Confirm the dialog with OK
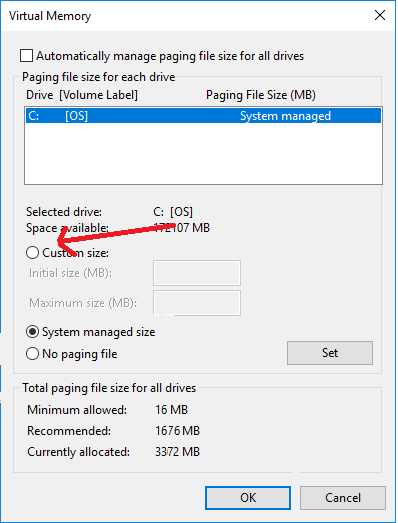This screenshot has height=523, width=398. [x=248, y=498]
